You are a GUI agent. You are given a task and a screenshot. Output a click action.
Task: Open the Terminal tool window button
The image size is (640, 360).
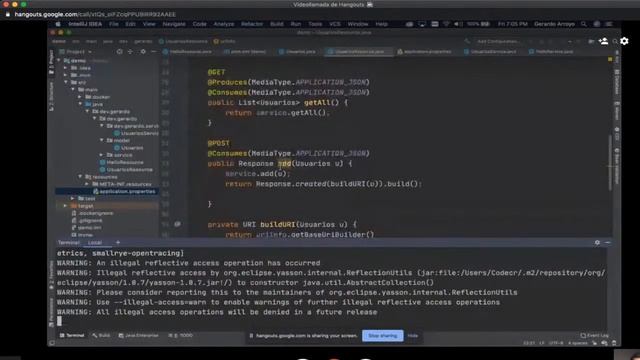tap(72, 336)
